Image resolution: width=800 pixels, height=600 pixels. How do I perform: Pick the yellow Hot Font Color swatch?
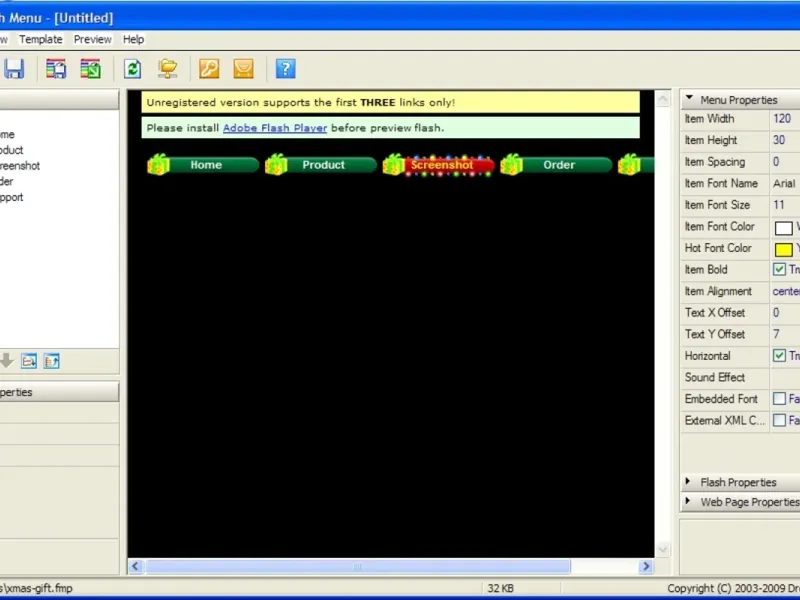click(783, 249)
